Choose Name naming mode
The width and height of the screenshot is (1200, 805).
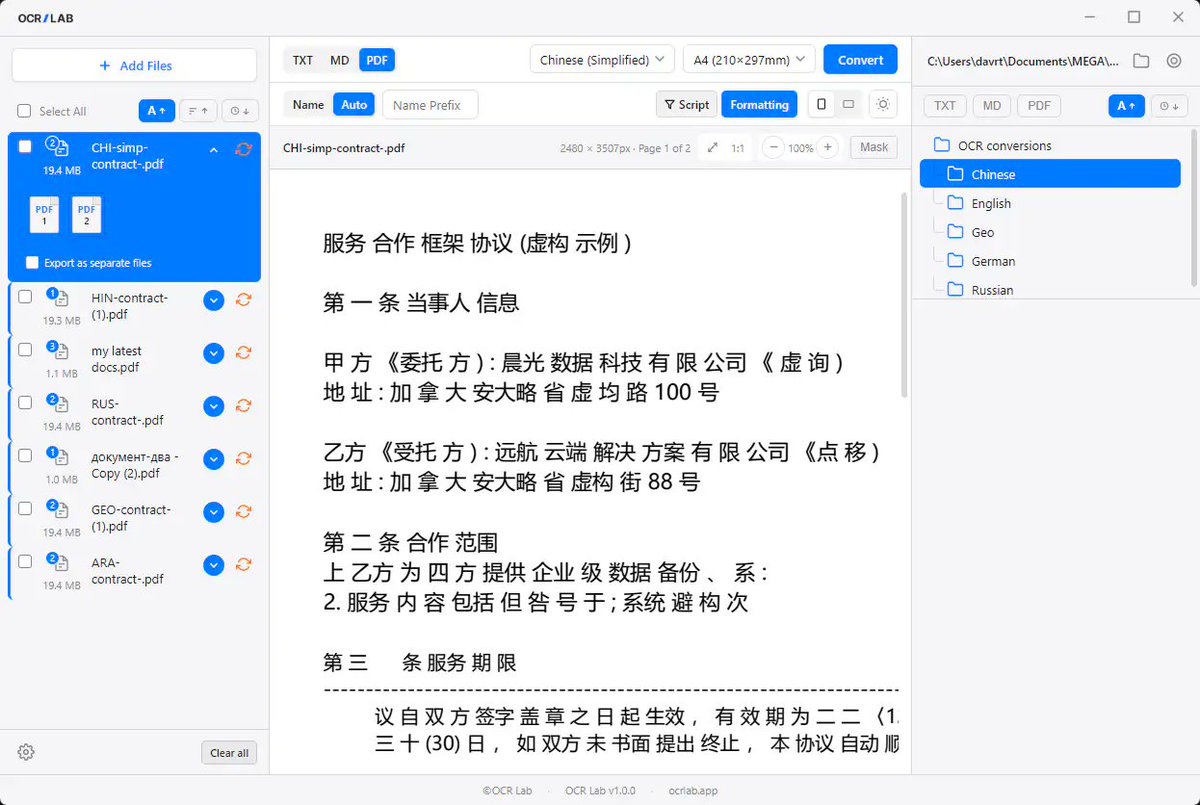(308, 105)
